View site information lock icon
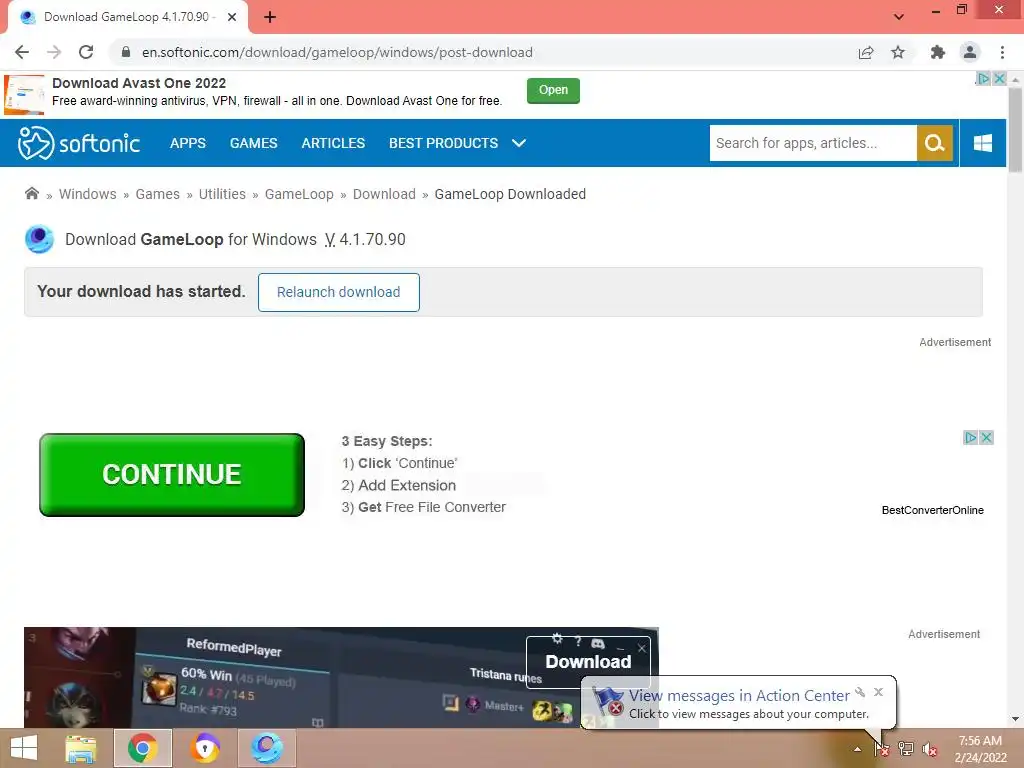 point(126,52)
